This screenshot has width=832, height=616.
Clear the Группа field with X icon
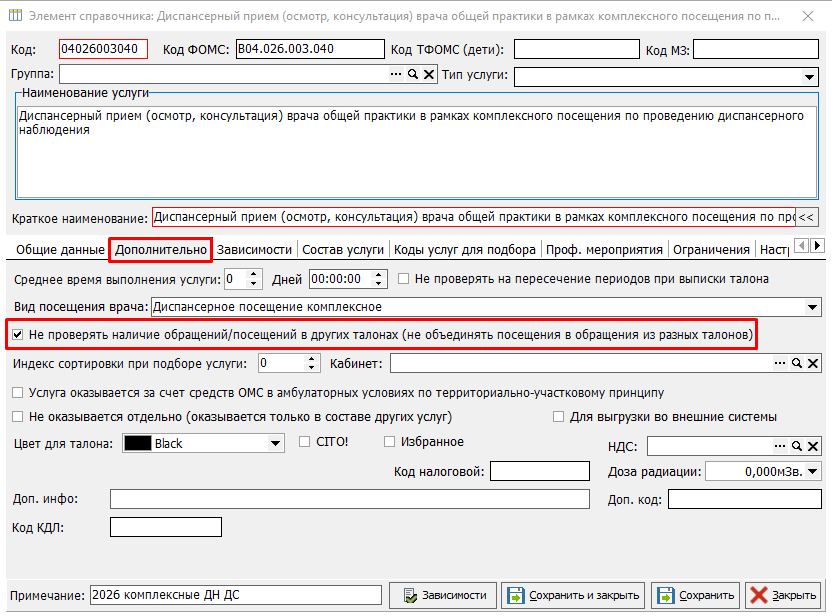[429, 74]
